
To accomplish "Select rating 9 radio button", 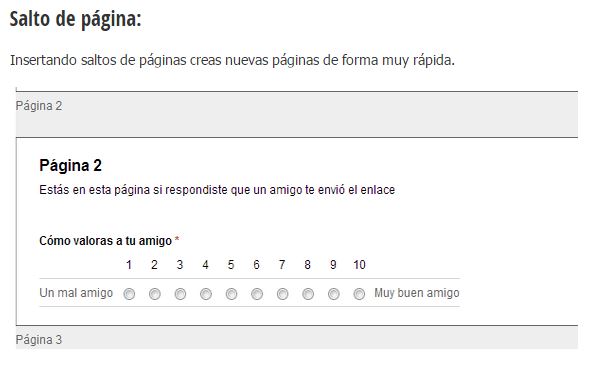I will [333, 294].
